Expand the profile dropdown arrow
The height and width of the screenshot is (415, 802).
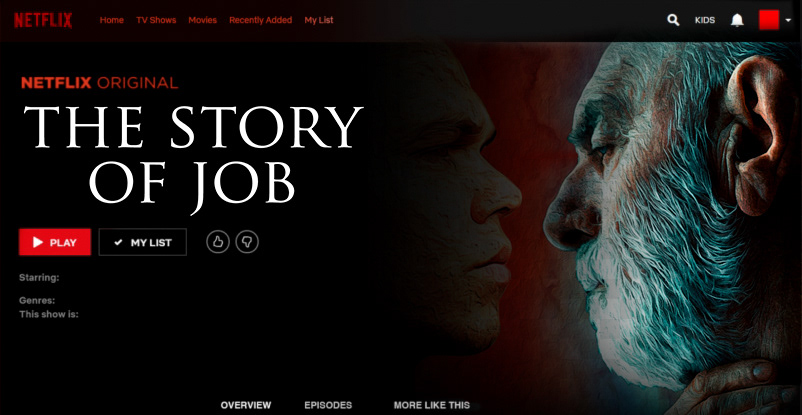[x=788, y=20]
